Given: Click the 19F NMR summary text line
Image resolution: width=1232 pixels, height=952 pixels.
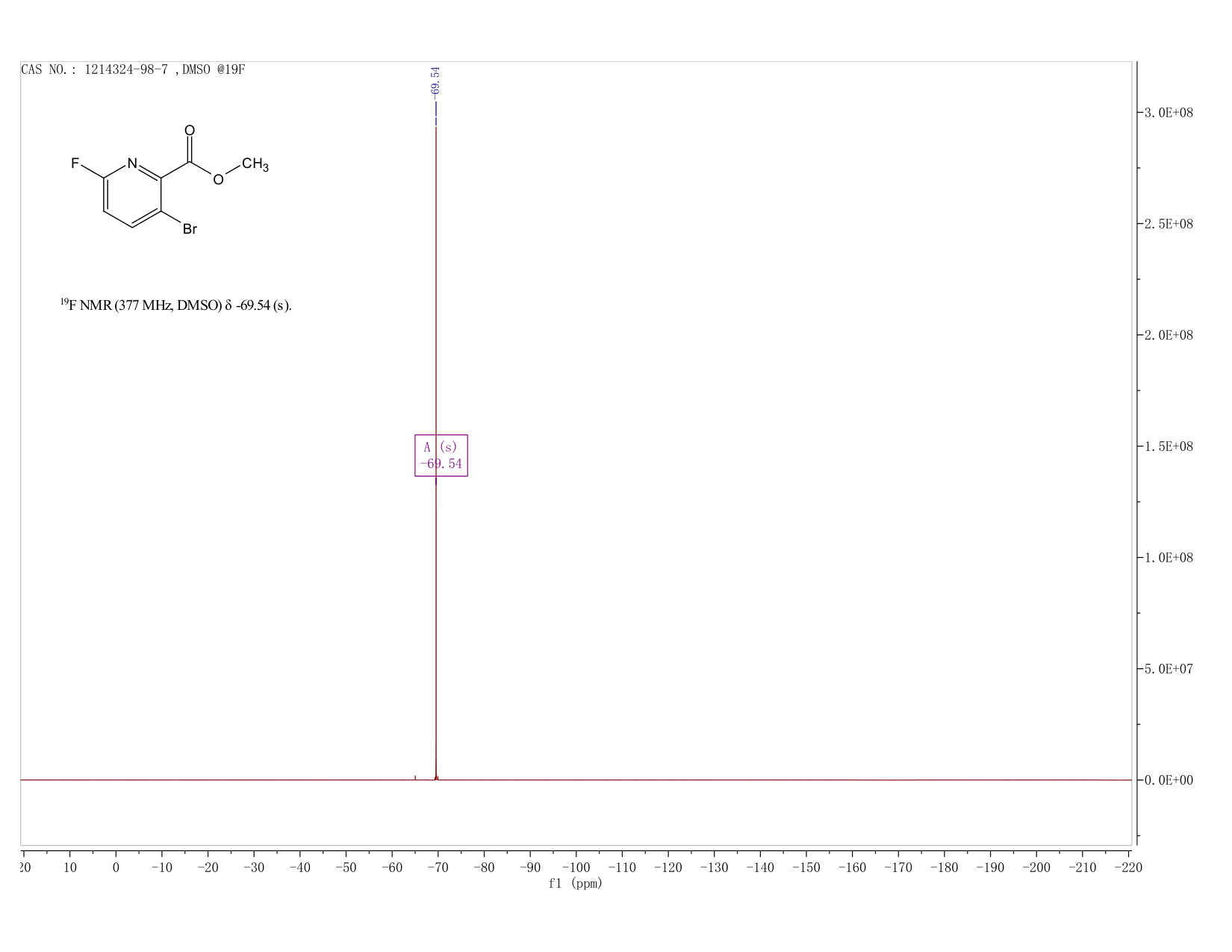Looking at the screenshot, I should pos(176,305).
